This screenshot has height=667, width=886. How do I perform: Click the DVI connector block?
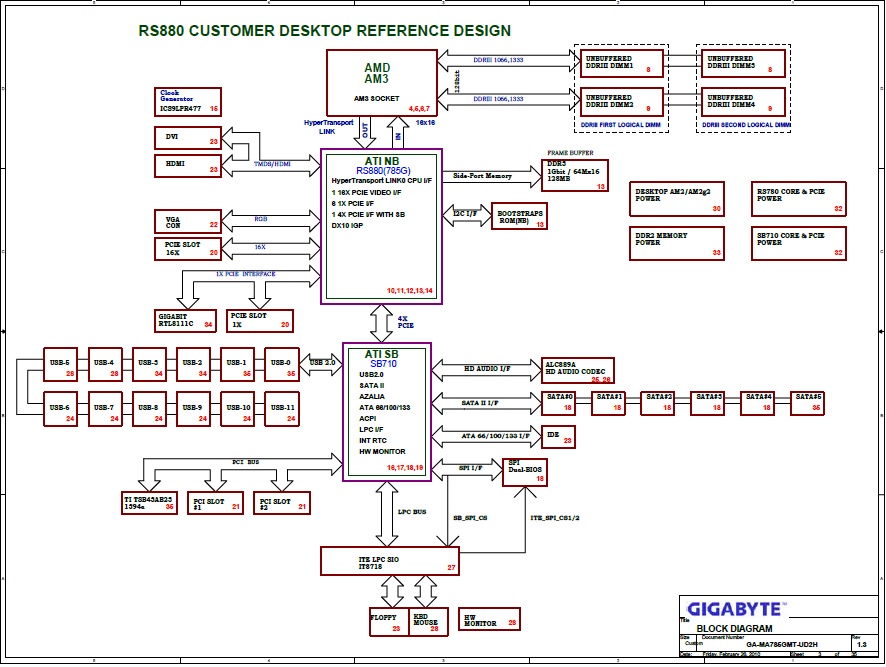pos(187,137)
